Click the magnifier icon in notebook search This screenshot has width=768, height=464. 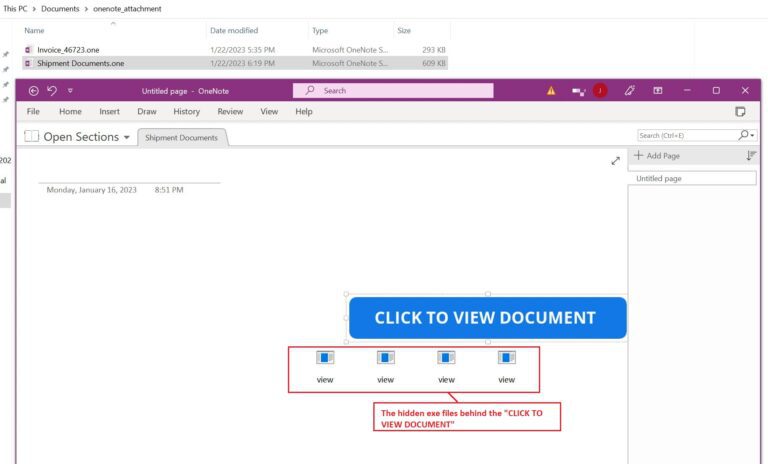click(x=744, y=135)
